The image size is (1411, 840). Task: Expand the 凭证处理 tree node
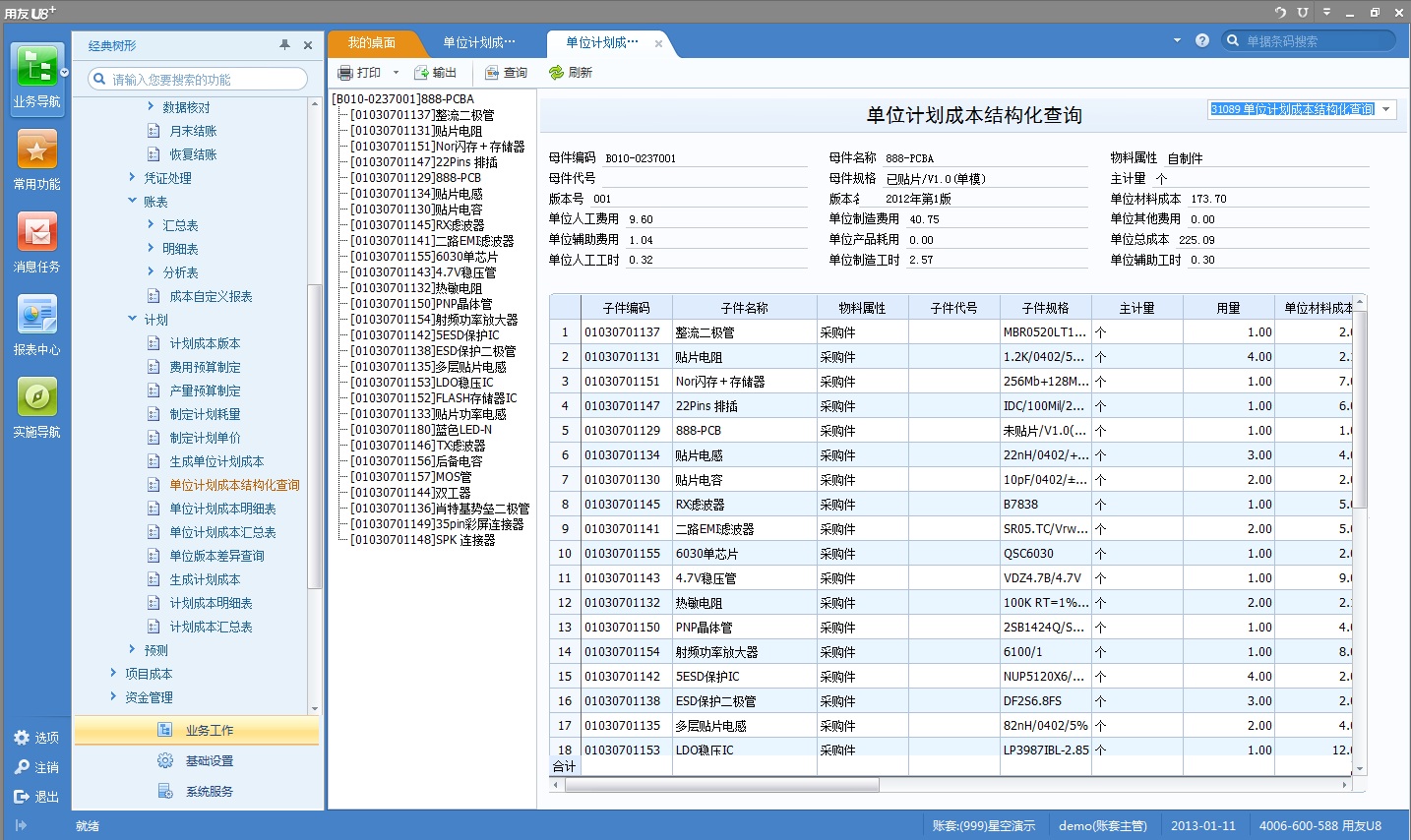coord(132,177)
